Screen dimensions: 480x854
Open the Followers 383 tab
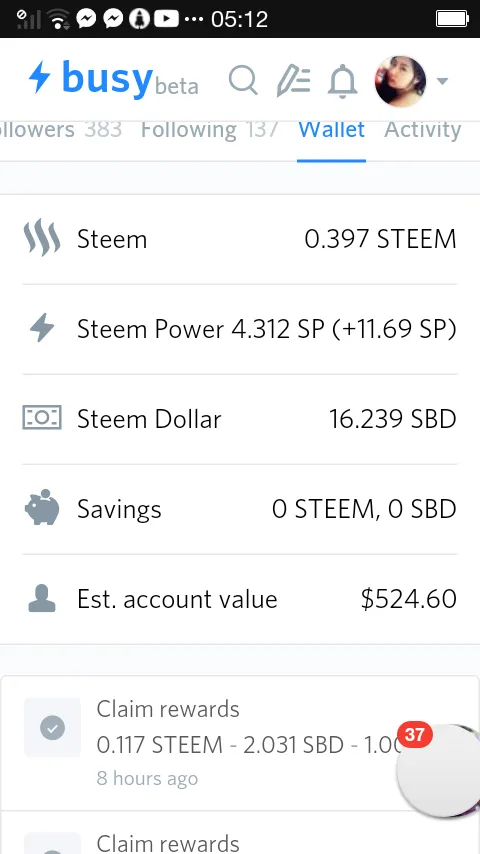61,130
